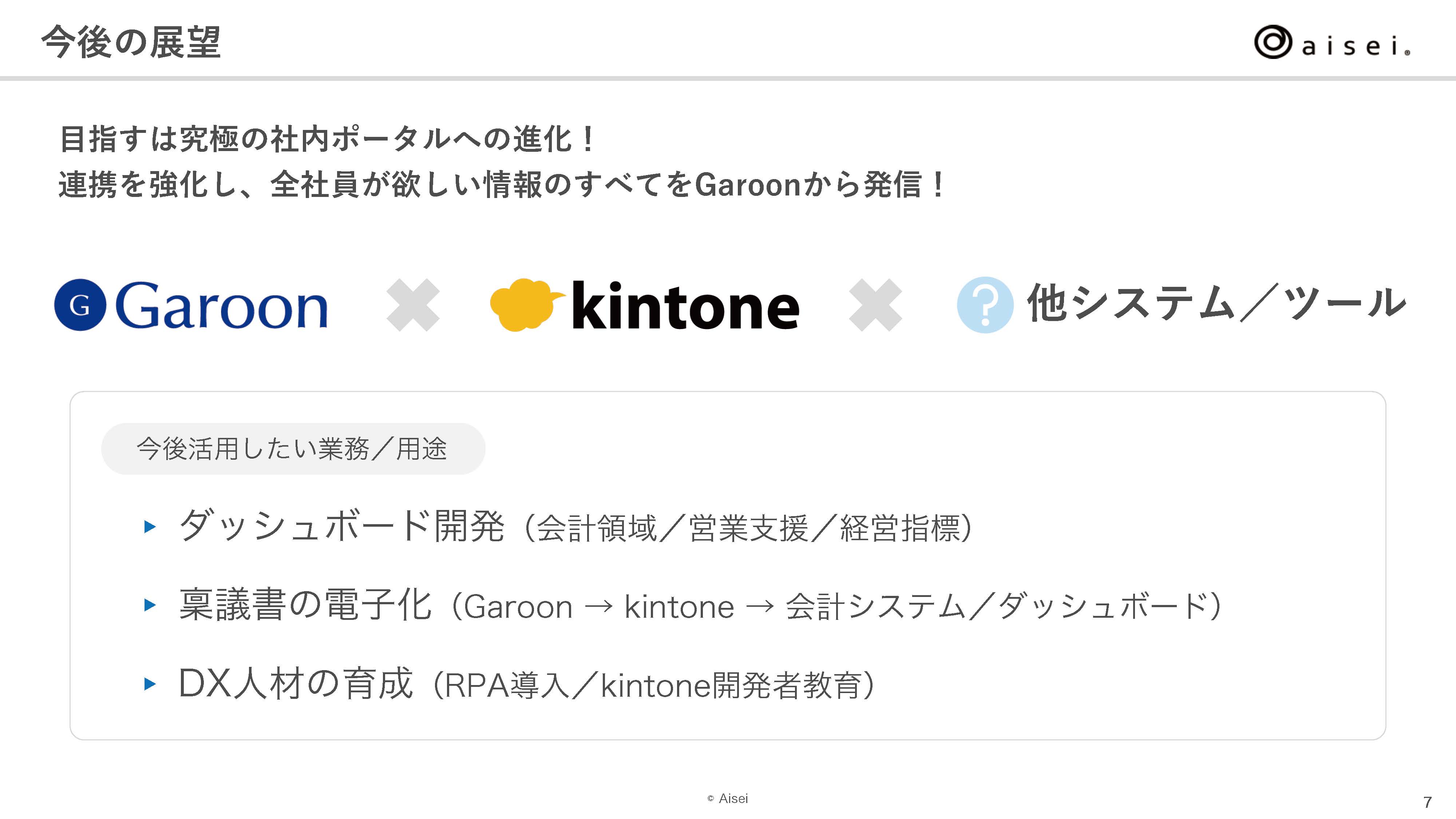
Task: Select the 今後活用したい業務／用途 pill label
Action: pos(293,449)
